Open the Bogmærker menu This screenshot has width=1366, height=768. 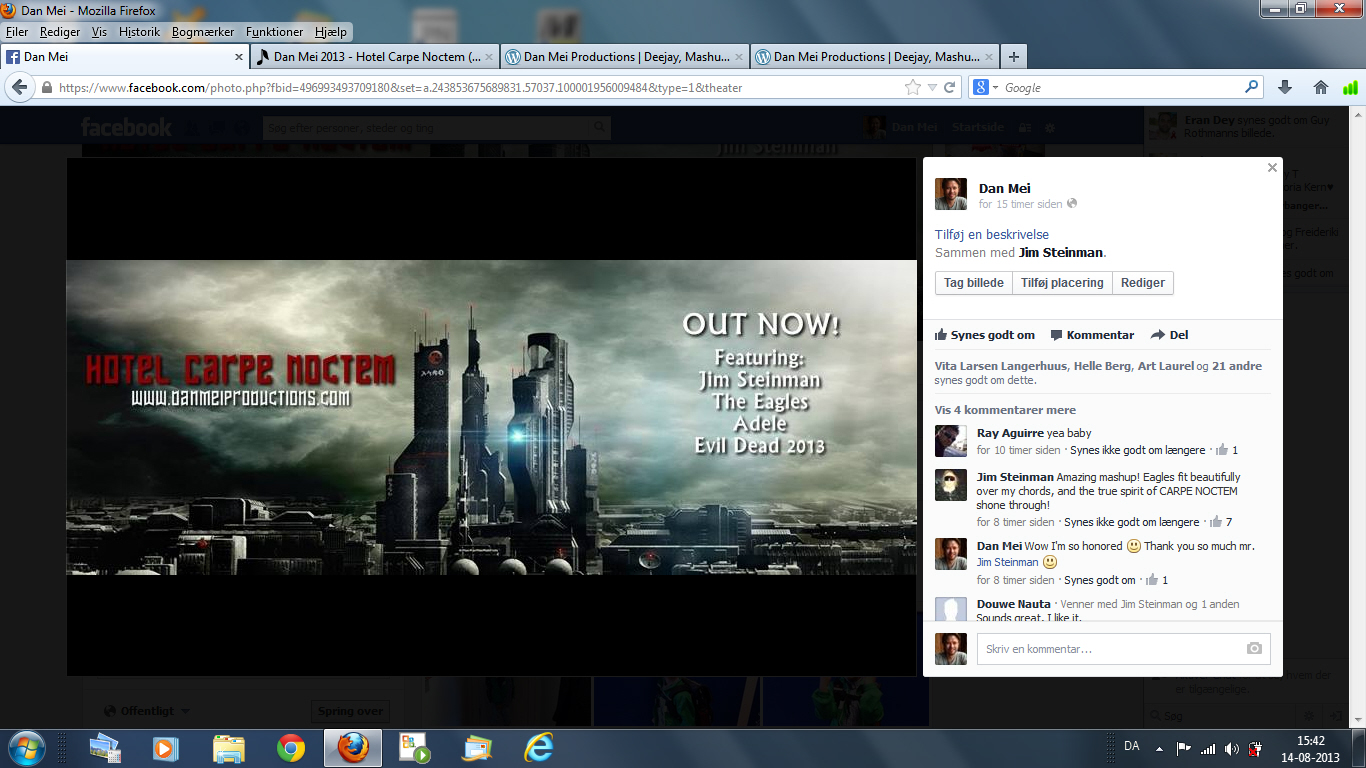point(202,32)
